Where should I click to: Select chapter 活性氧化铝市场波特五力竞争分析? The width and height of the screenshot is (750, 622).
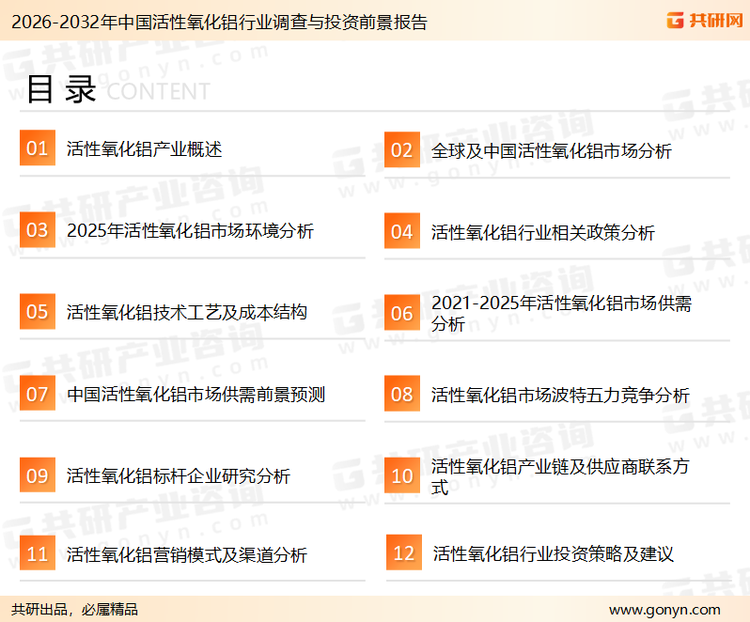pos(560,395)
